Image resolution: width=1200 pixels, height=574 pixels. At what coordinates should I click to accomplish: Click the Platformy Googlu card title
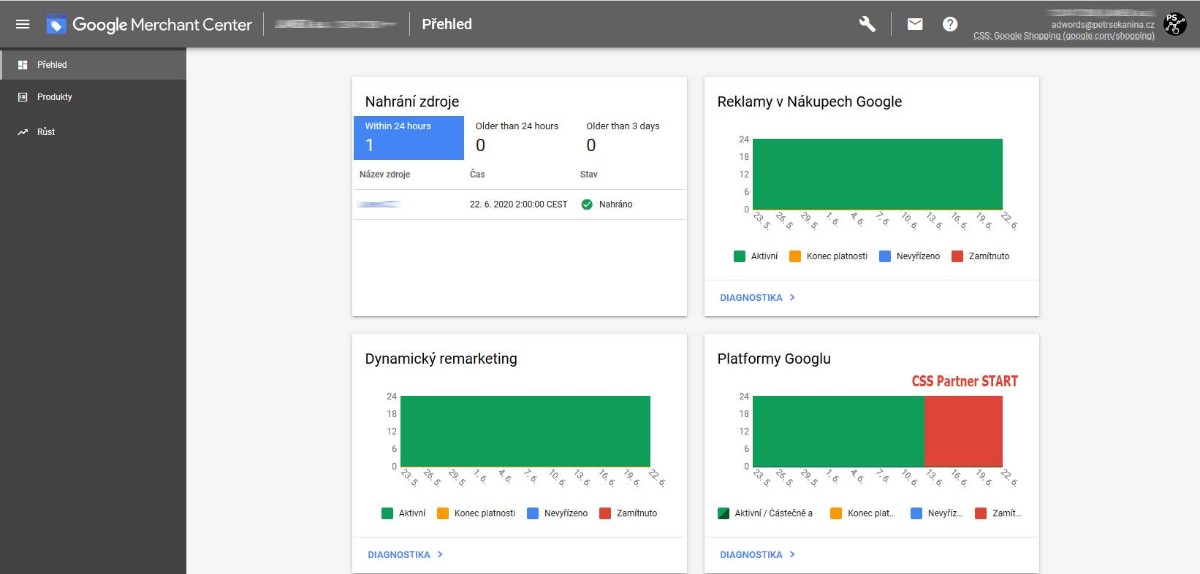(x=774, y=358)
